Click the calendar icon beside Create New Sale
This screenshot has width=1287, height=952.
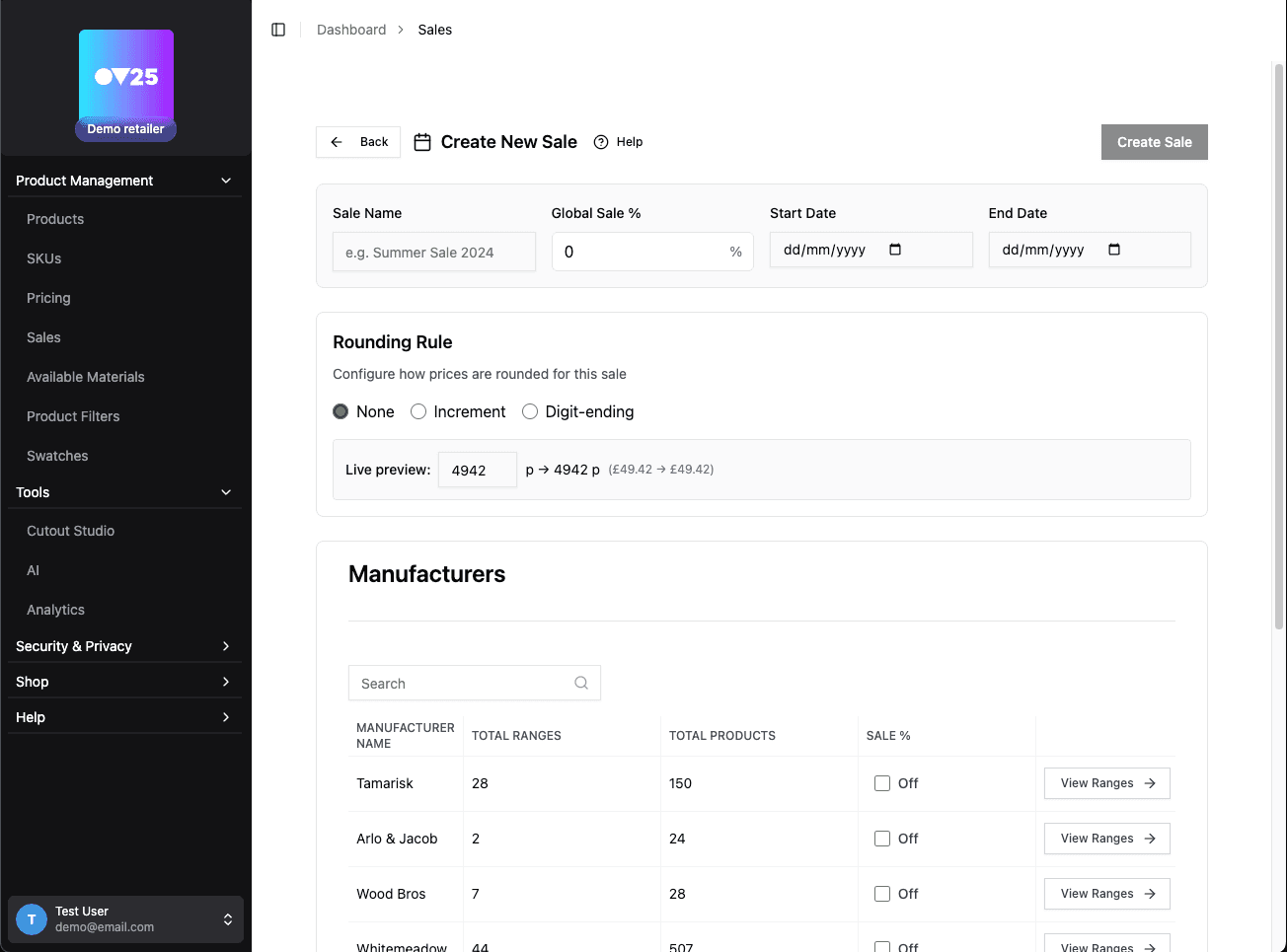pos(422,142)
